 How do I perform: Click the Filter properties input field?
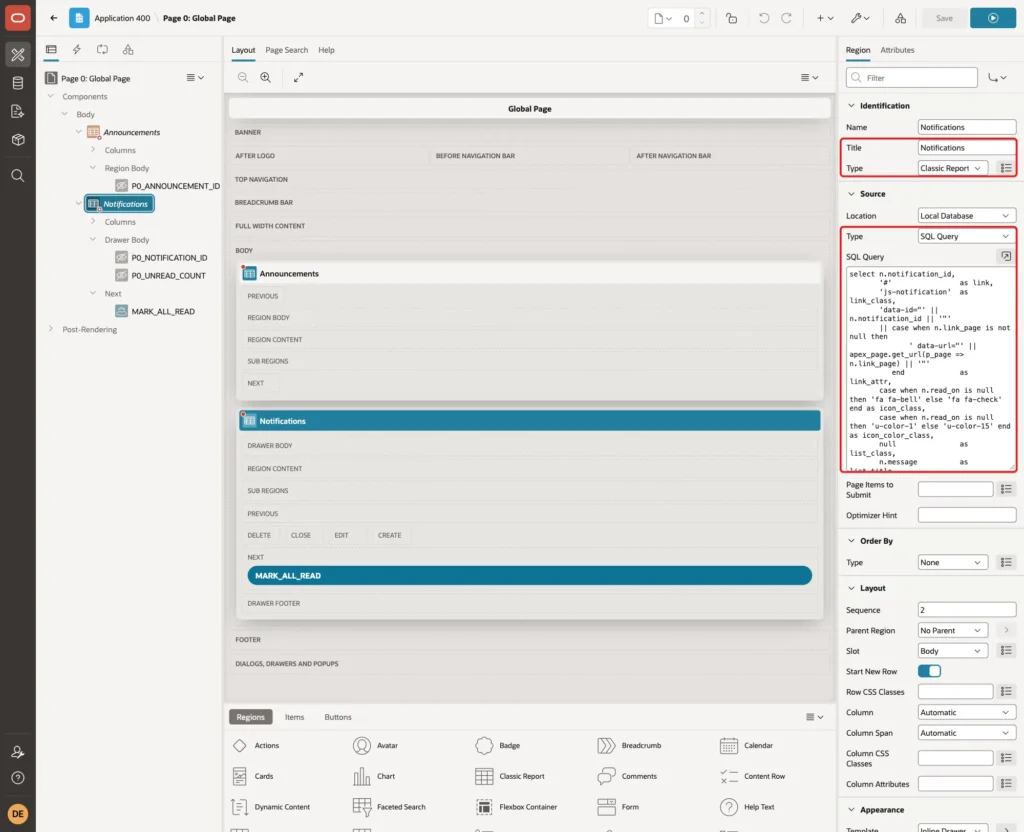(912, 78)
